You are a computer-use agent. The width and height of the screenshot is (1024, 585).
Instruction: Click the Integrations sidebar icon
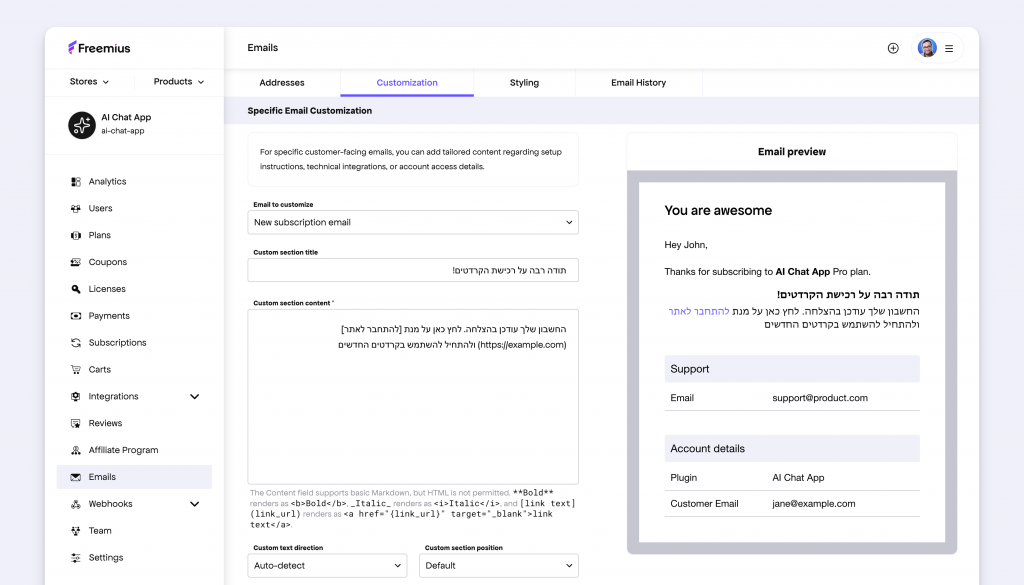click(76, 396)
